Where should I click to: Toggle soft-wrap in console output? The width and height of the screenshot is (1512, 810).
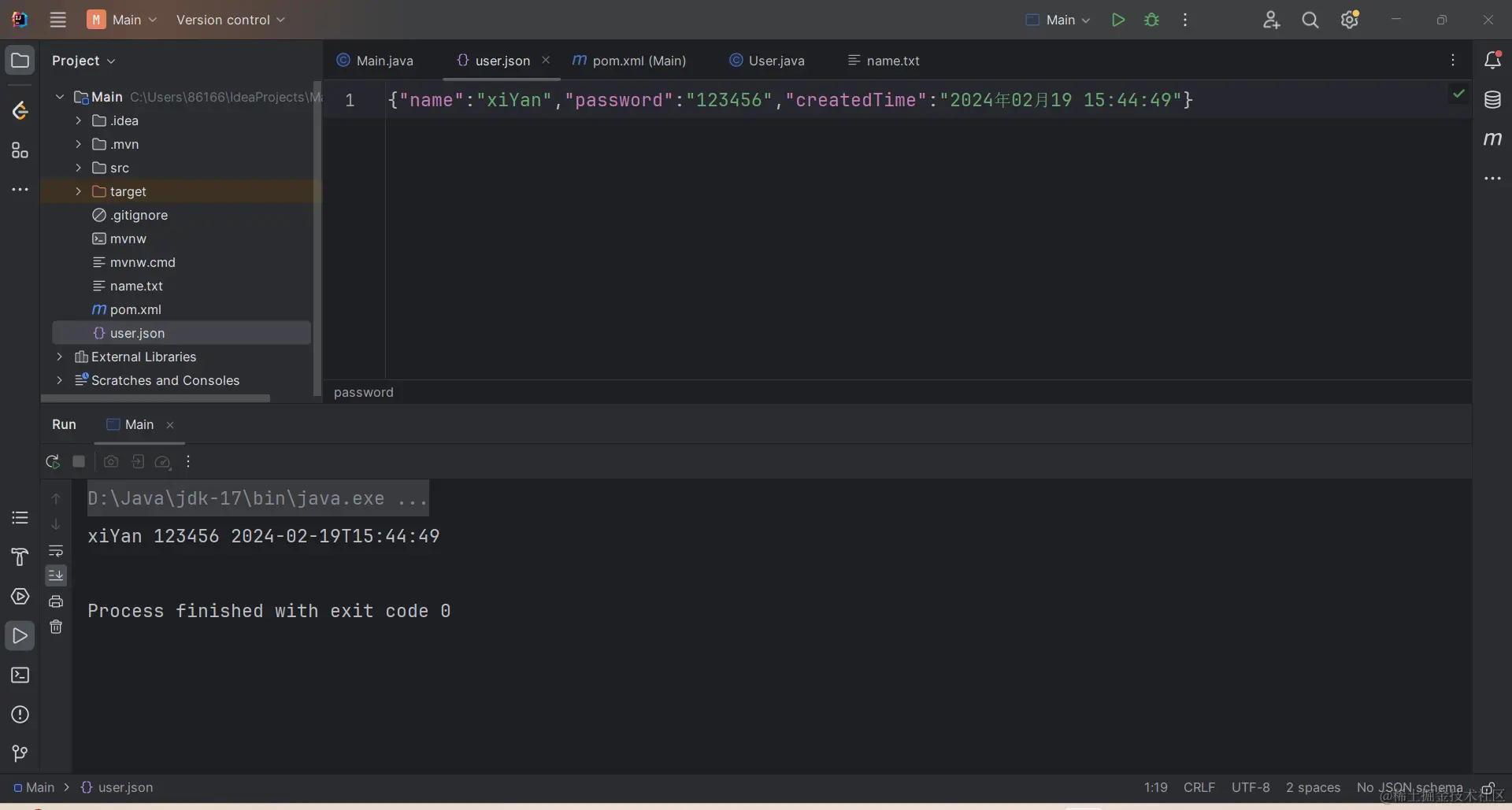(x=56, y=550)
